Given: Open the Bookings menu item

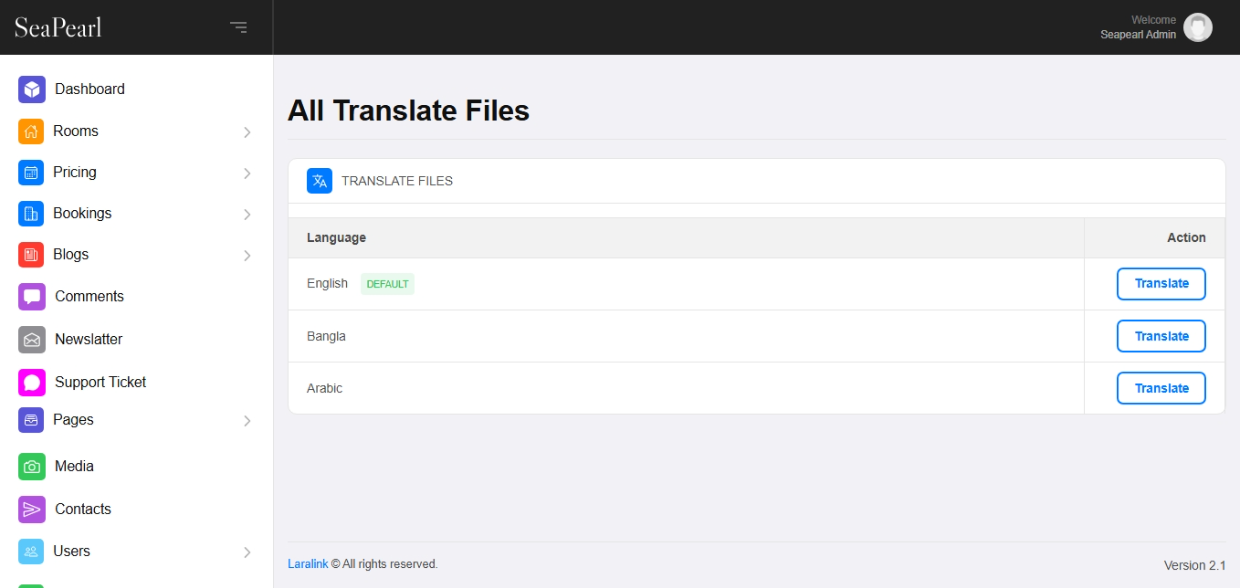Looking at the screenshot, I should tap(82, 214).
